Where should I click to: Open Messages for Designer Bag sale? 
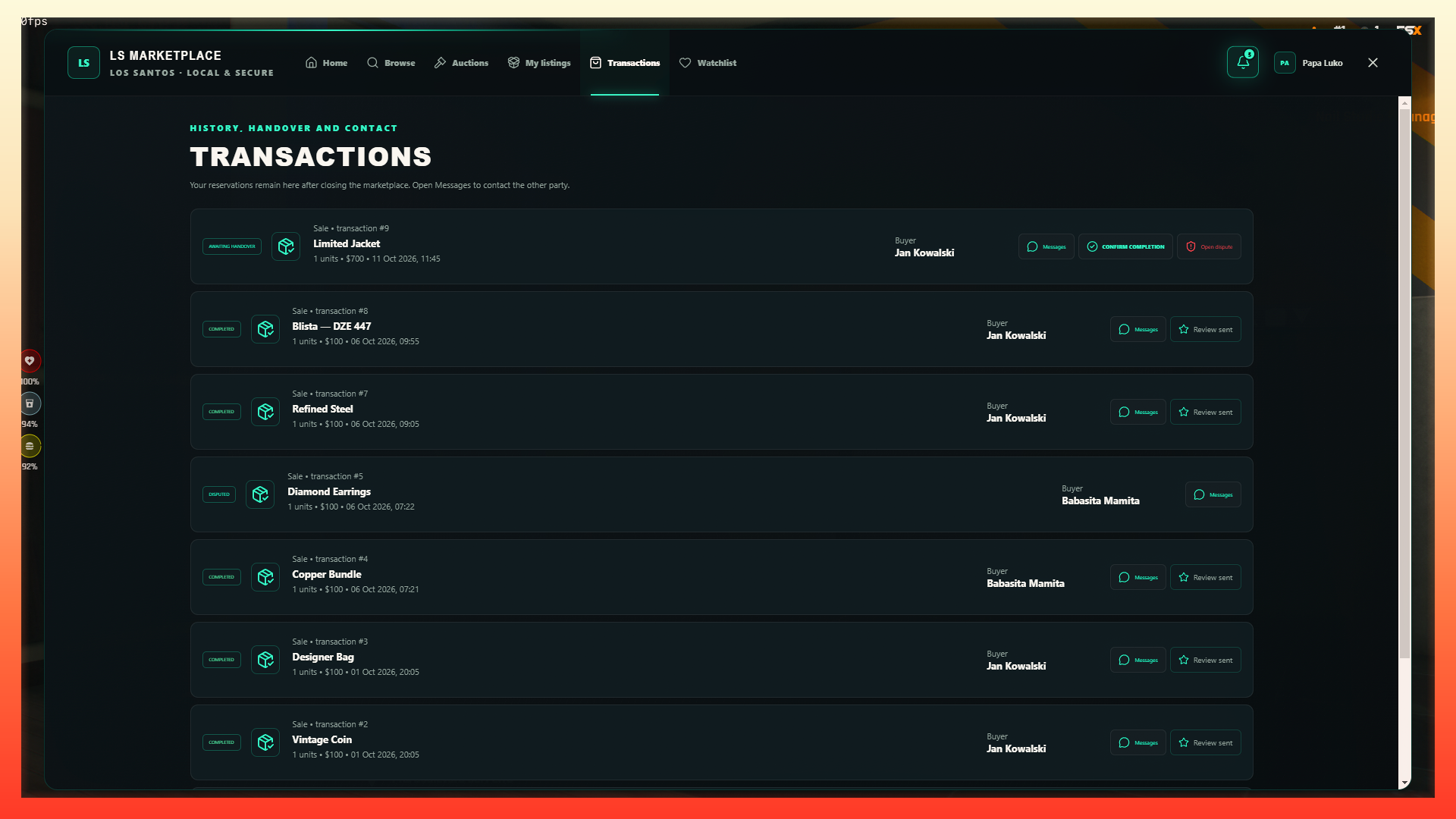[1137, 660]
